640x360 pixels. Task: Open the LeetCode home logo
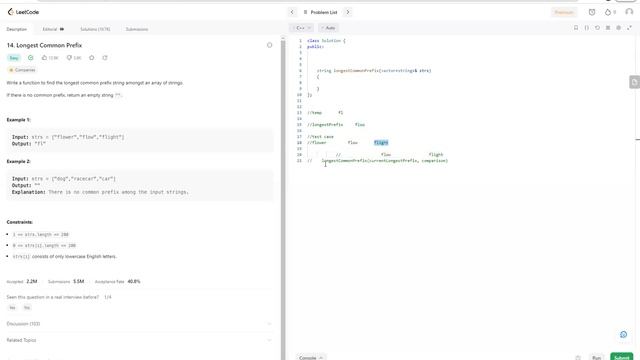(23, 12)
